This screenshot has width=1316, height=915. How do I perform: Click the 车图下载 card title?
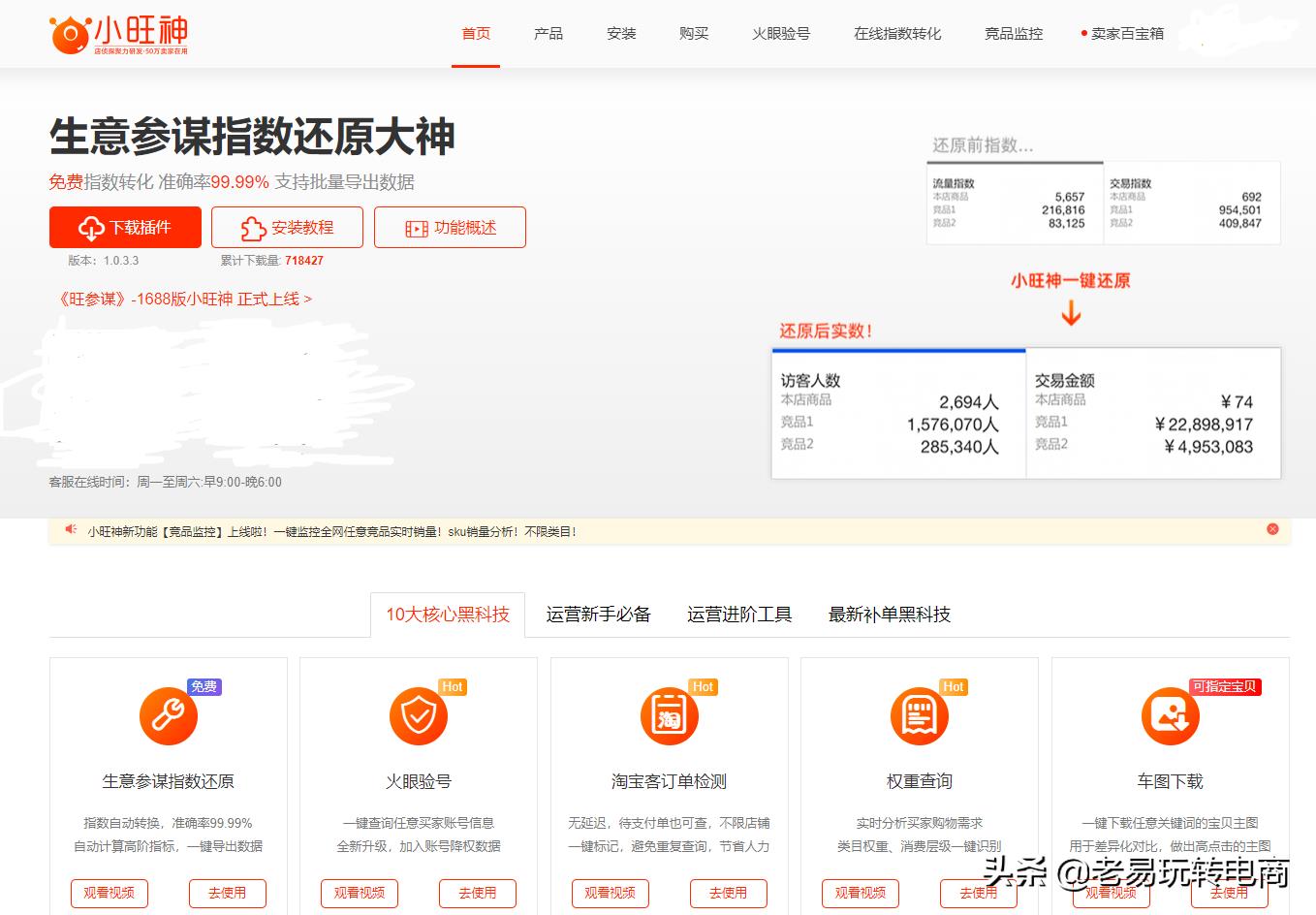pyautogui.click(x=1170, y=781)
